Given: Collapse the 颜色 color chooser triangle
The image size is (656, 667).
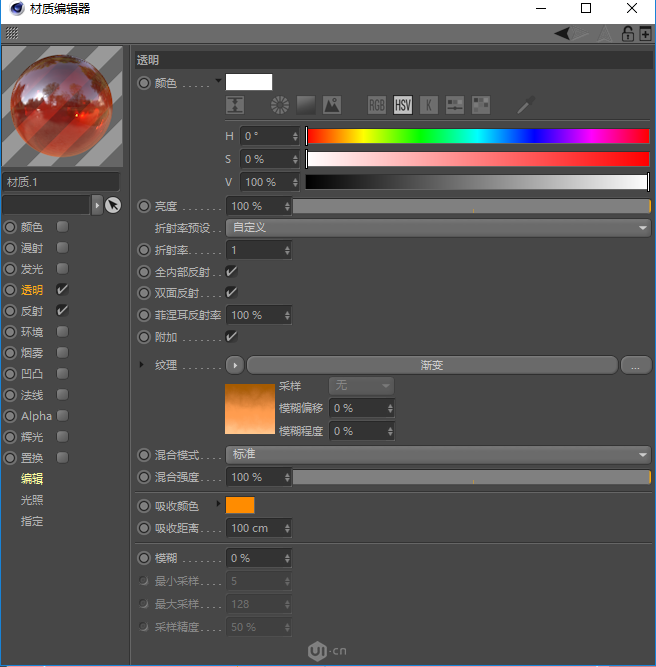Looking at the screenshot, I should pos(218,80).
